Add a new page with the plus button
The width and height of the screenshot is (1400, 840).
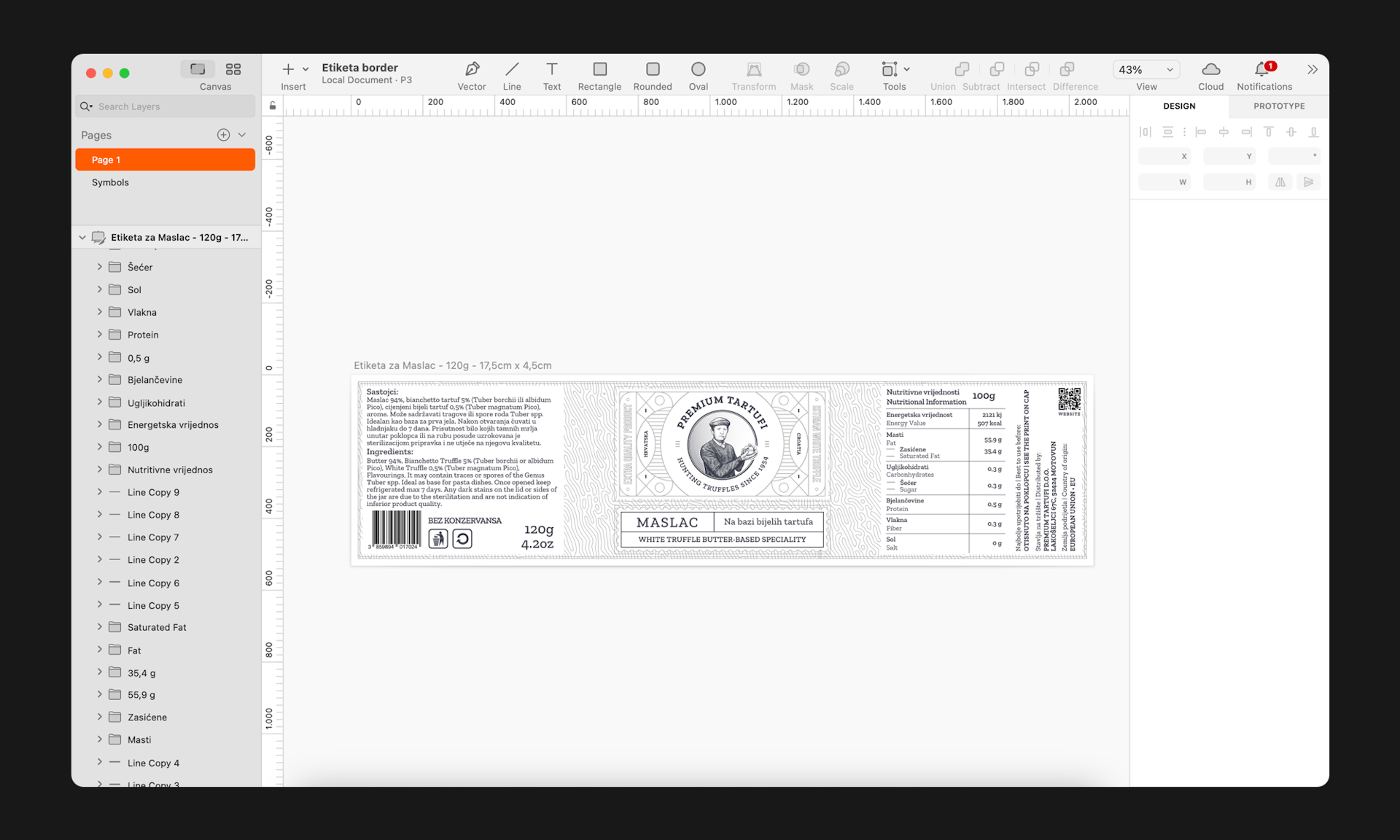(x=223, y=134)
